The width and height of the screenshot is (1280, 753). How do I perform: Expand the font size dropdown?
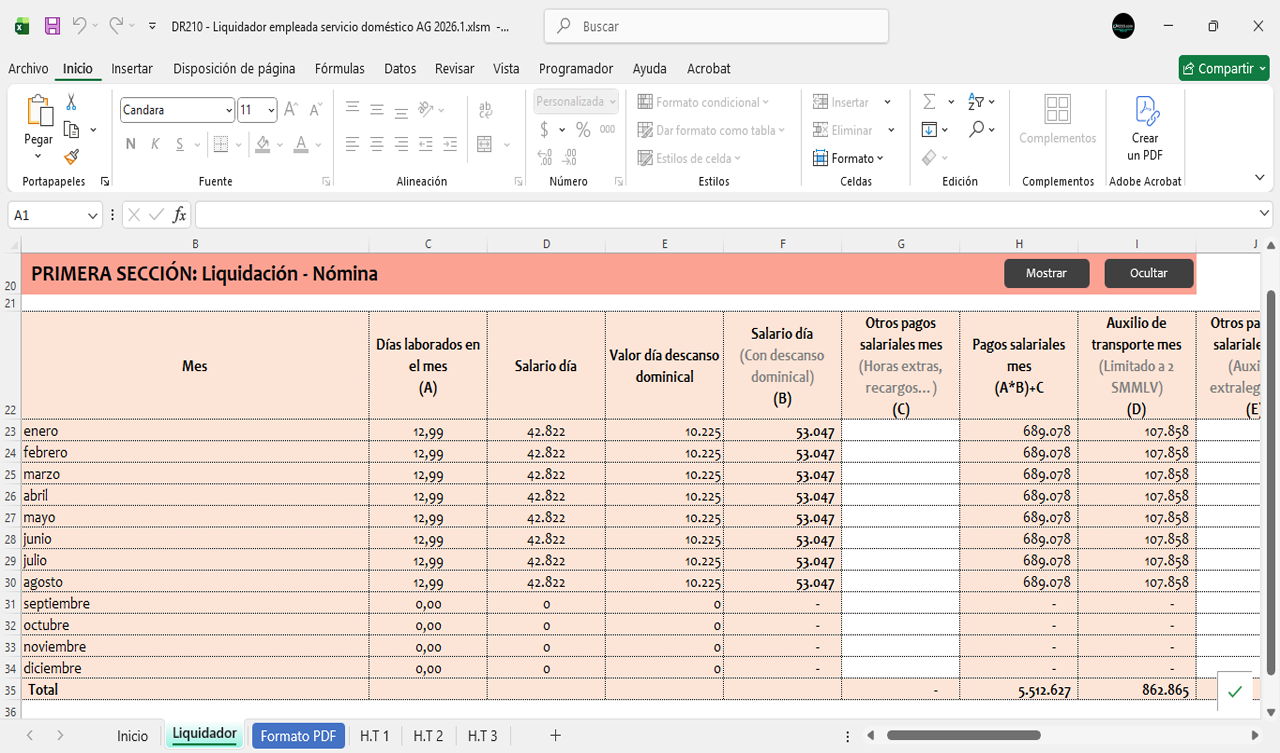coord(271,110)
